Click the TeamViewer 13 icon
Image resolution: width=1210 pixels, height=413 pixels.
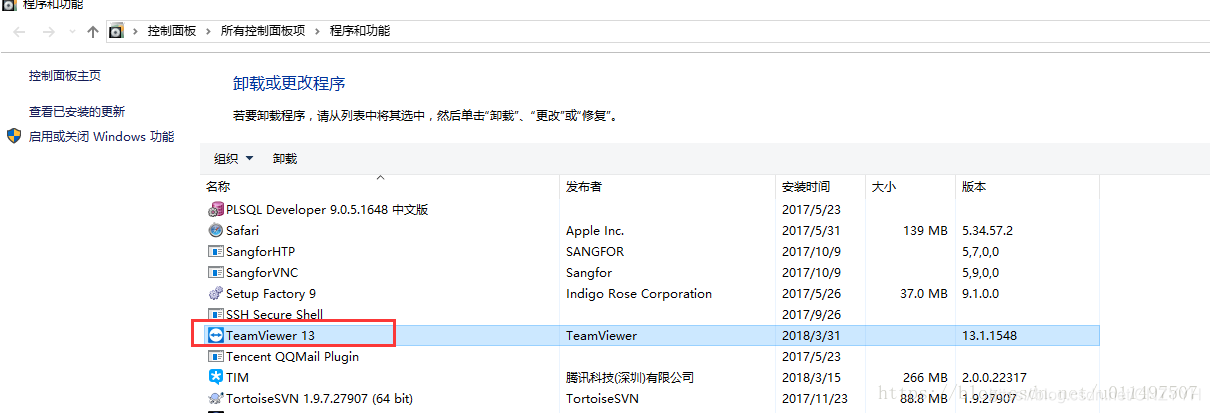215,336
